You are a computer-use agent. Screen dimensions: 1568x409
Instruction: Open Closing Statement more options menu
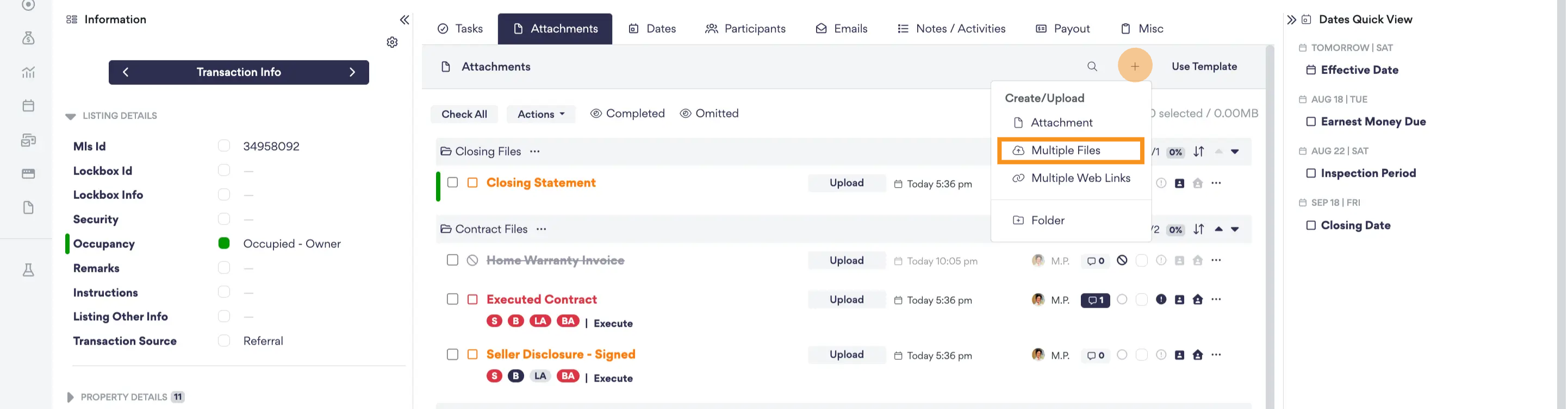click(x=1216, y=183)
